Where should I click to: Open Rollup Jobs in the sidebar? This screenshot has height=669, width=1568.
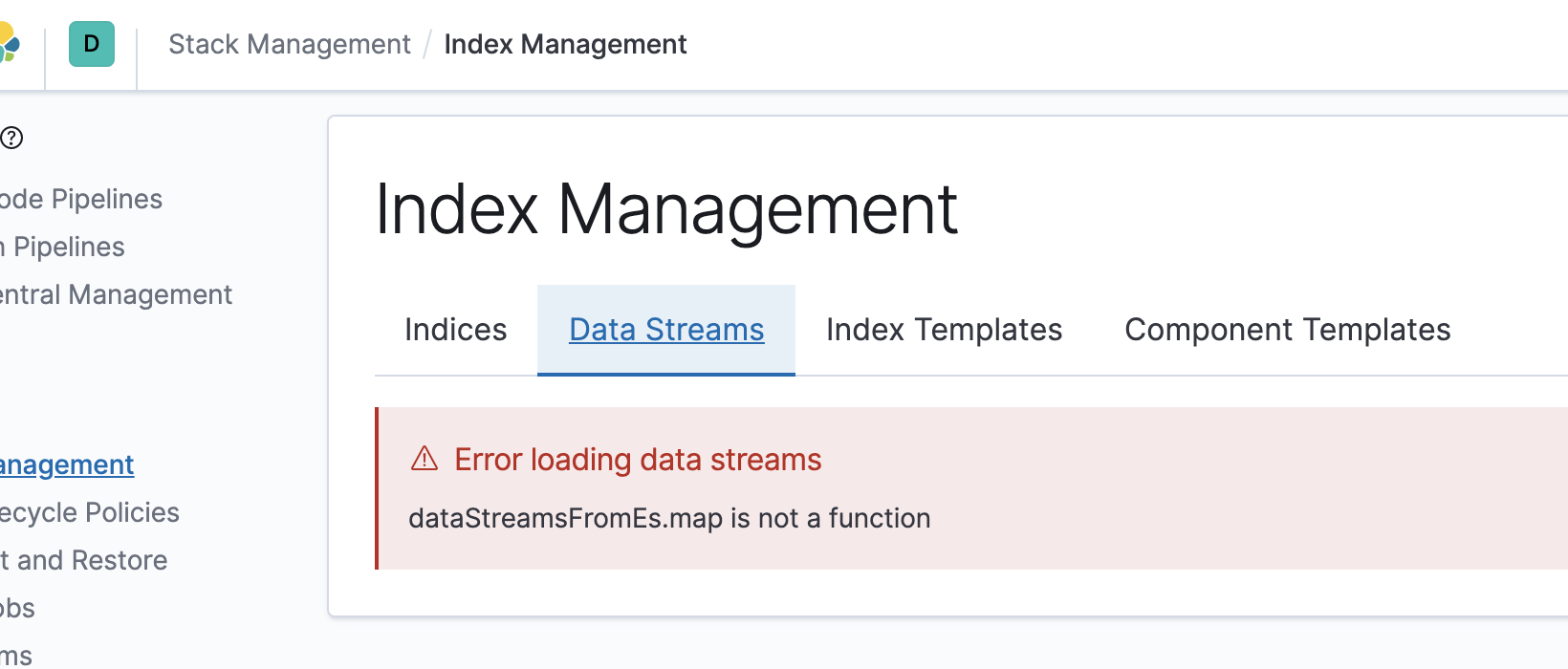pyautogui.click(x=17, y=608)
